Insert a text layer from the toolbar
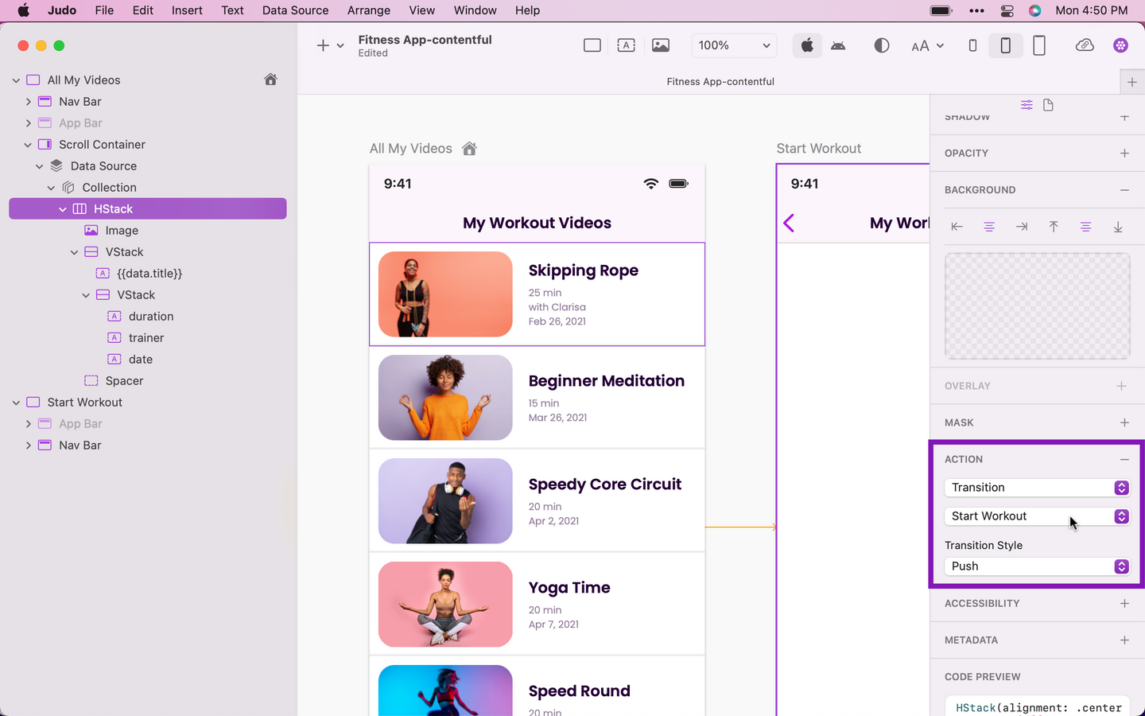Screen dimensions: 1145x716 pos(626,45)
